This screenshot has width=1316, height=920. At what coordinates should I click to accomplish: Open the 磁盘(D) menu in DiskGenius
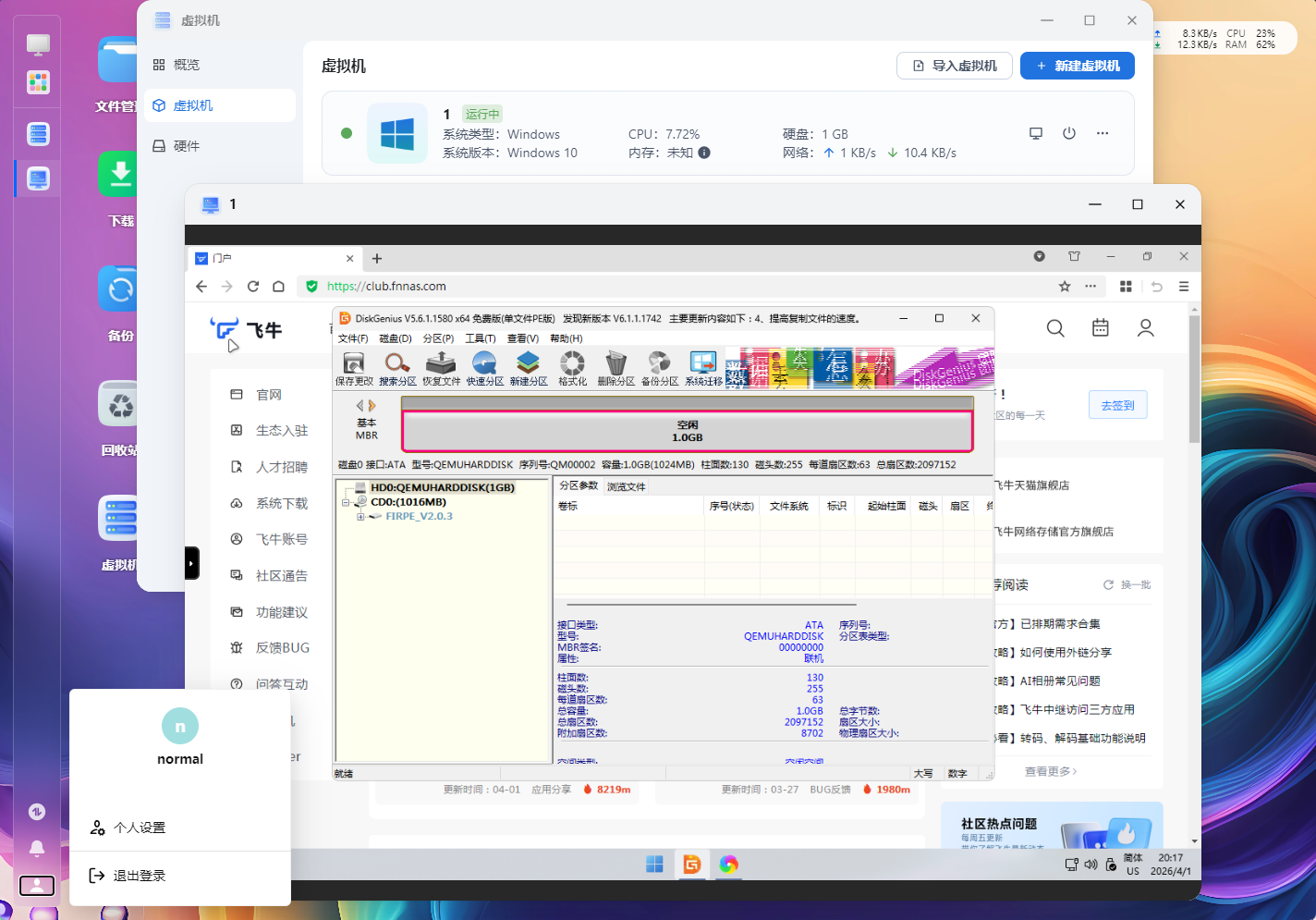396,338
